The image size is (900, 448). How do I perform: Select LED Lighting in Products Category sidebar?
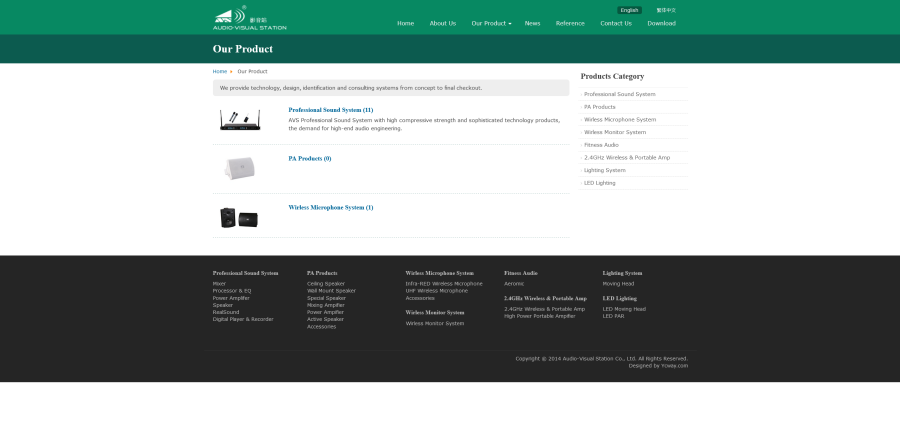(599, 183)
